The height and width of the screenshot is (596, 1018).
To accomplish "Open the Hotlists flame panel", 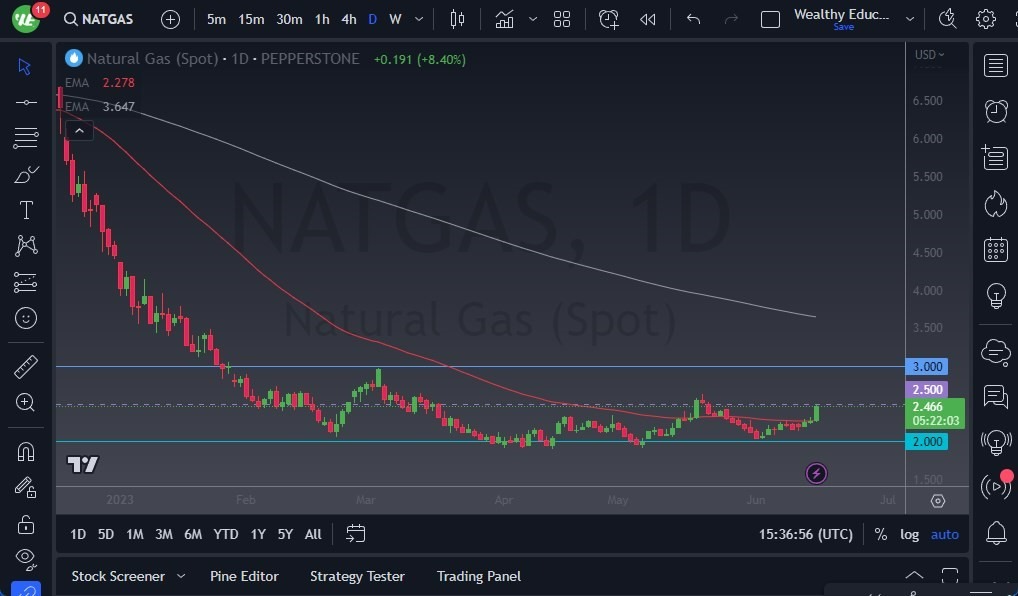I will click(x=995, y=204).
